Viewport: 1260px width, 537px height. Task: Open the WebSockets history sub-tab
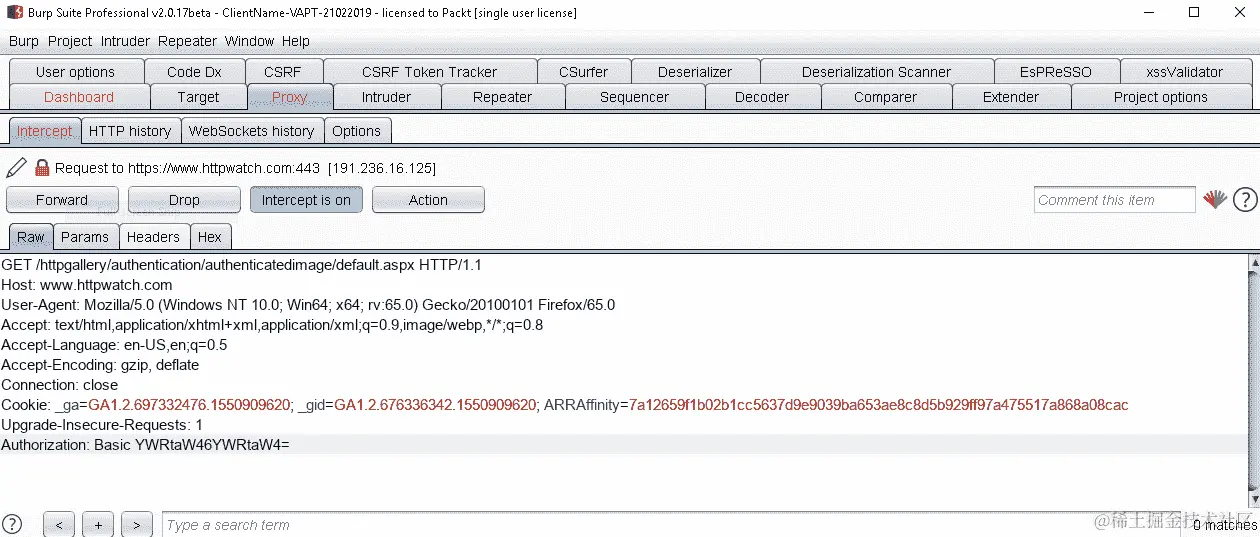(x=251, y=131)
